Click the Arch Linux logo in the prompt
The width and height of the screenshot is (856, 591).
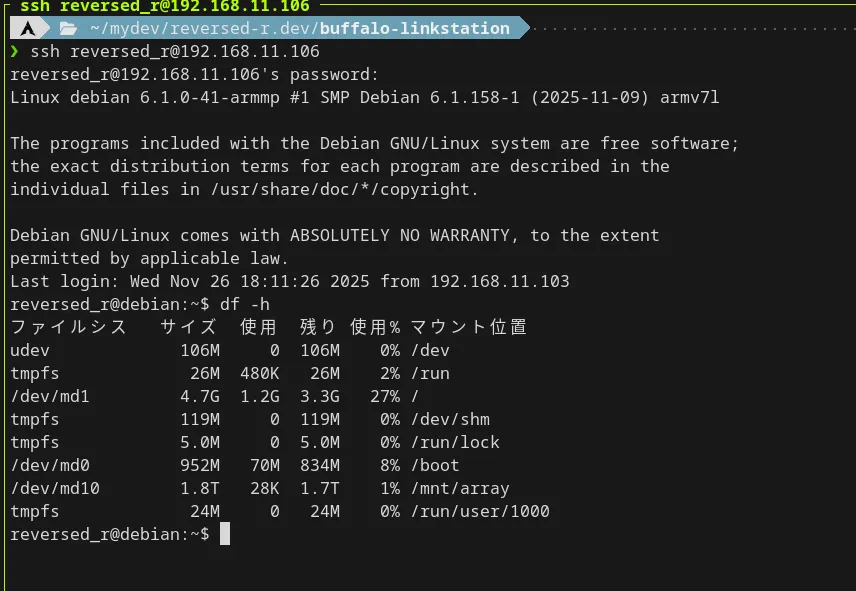28,28
